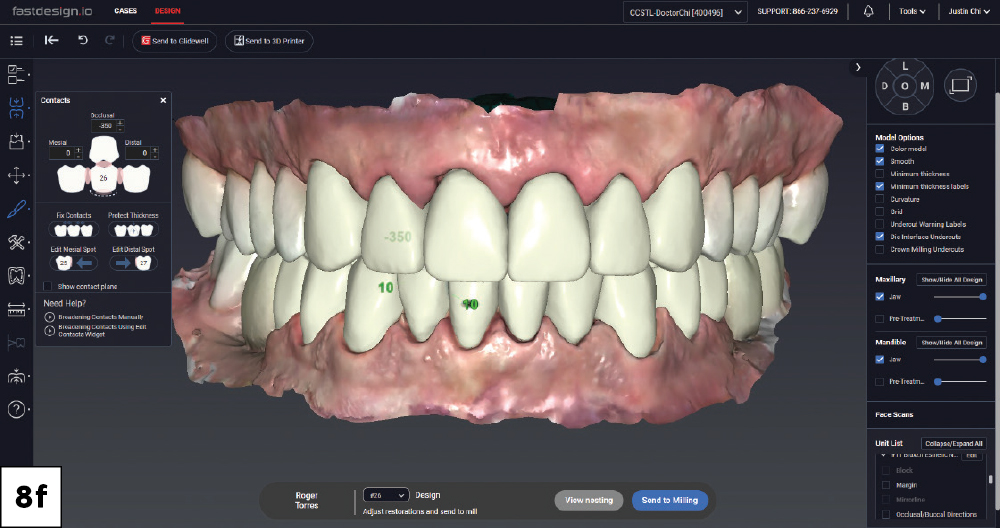Redo the last action
This screenshot has width=1000, height=528.
(x=110, y=40)
